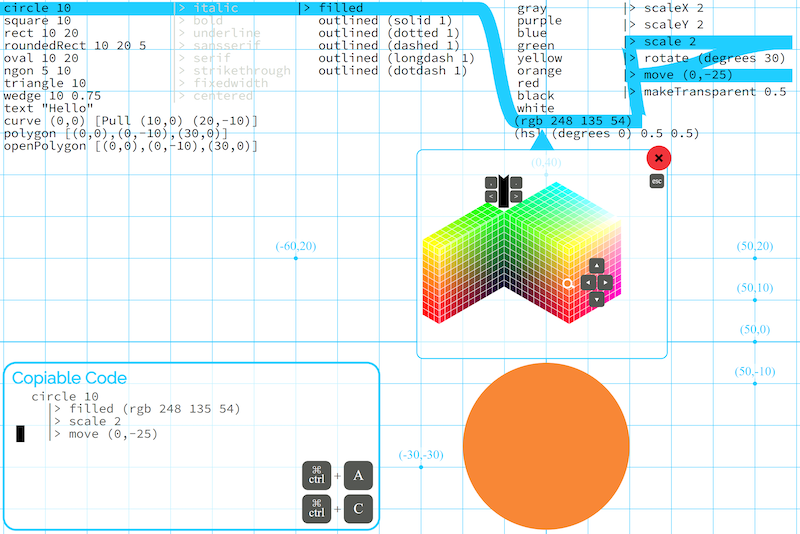Click the left arrow in color cube
Viewport: 800px width, 534px height.
pos(586,283)
